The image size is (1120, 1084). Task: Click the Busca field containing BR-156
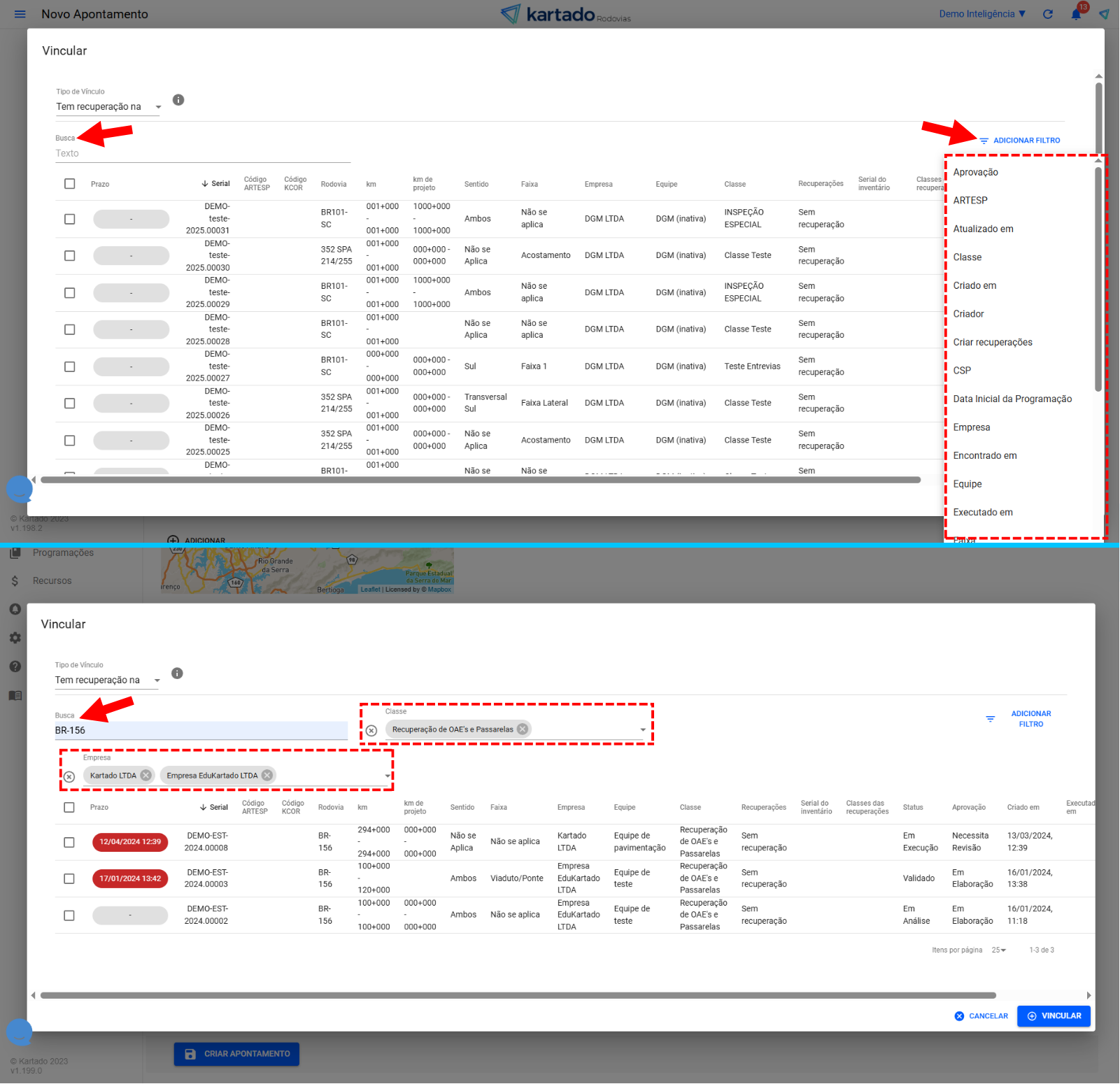pyautogui.click(x=201, y=730)
